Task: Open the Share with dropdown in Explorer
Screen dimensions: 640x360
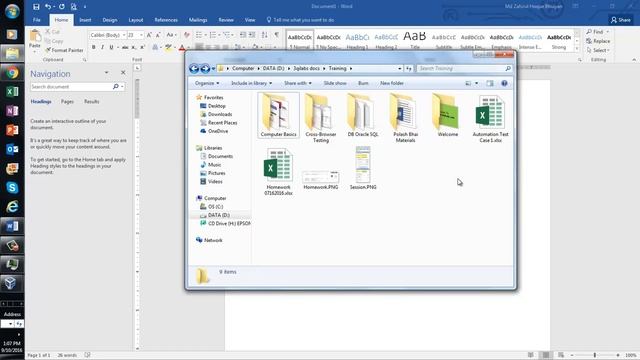Action: (x=298, y=83)
